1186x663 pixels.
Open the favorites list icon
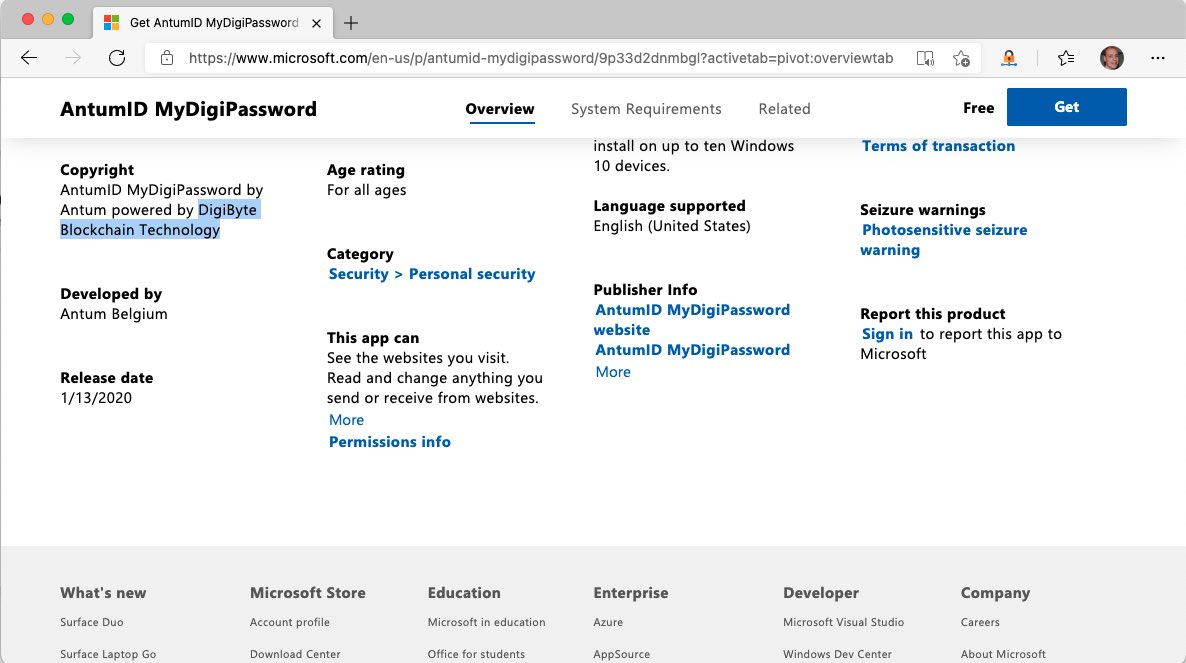pyautogui.click(x=1066, y=58)
